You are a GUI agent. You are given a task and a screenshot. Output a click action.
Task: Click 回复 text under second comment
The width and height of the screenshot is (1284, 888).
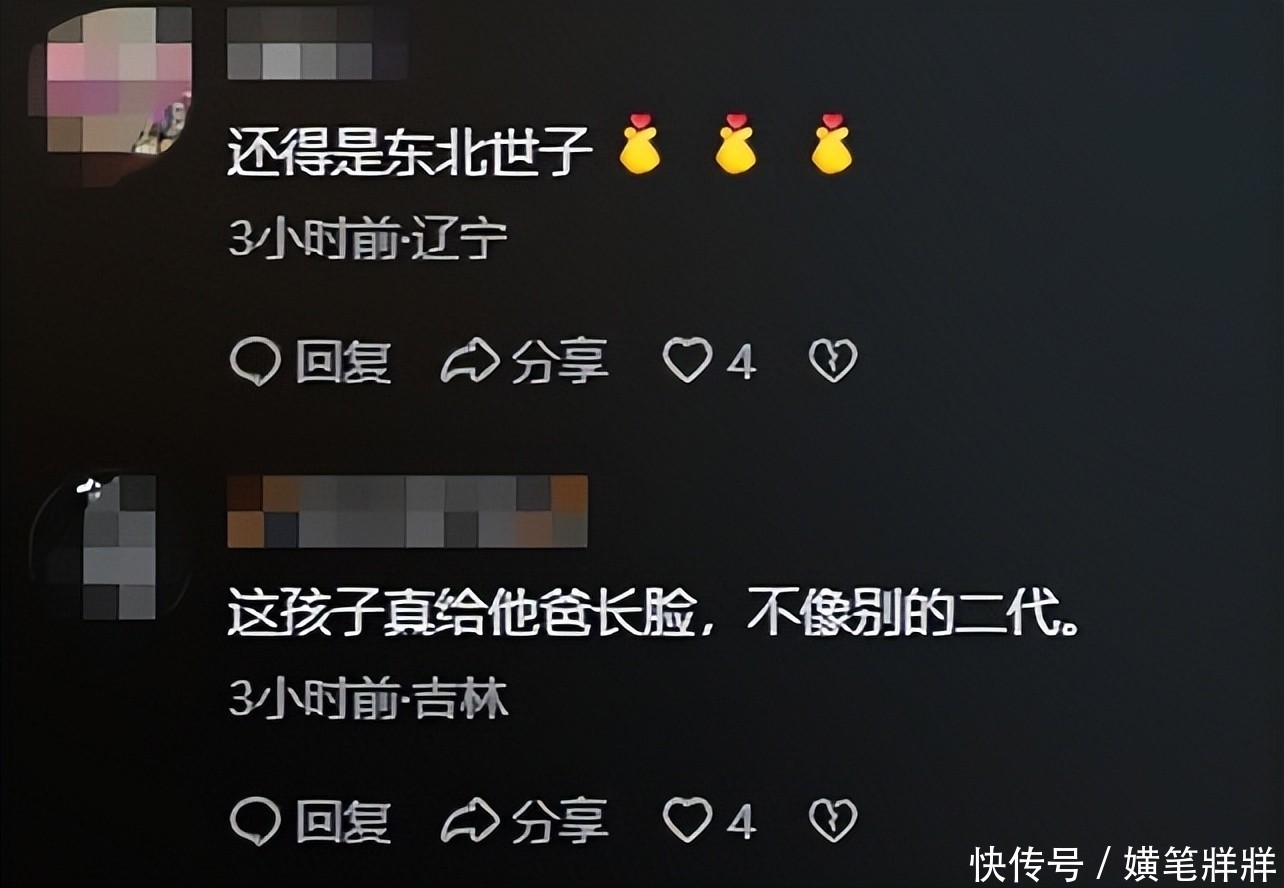pos(343,822)
